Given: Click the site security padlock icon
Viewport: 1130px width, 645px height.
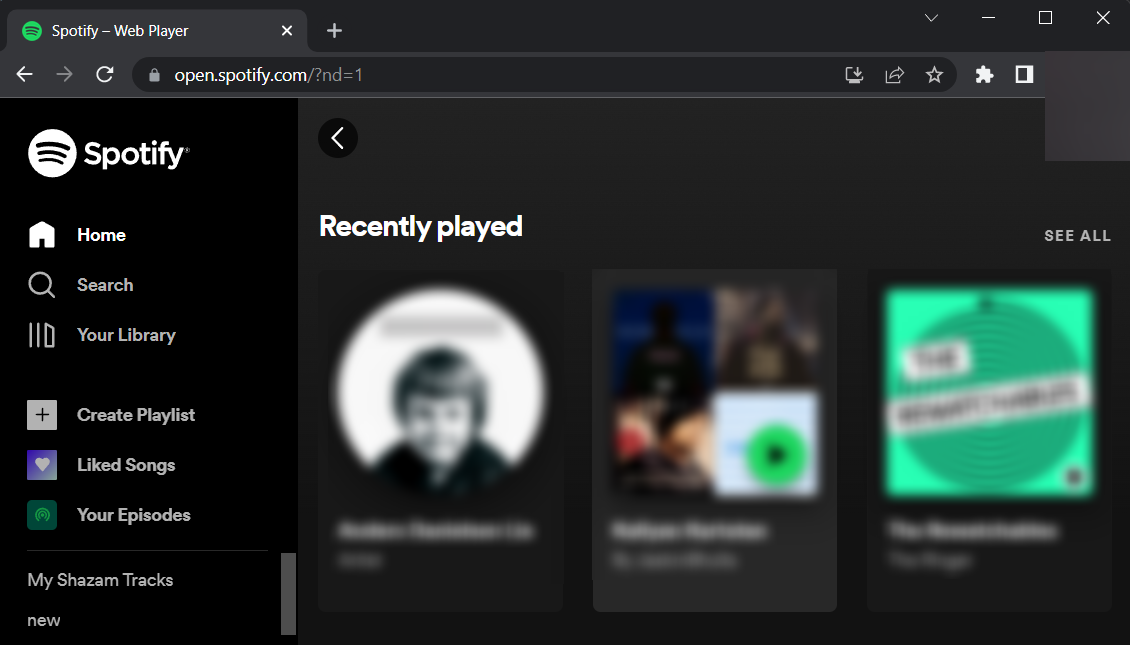Looking at the screenshot, I should point(153,74).
